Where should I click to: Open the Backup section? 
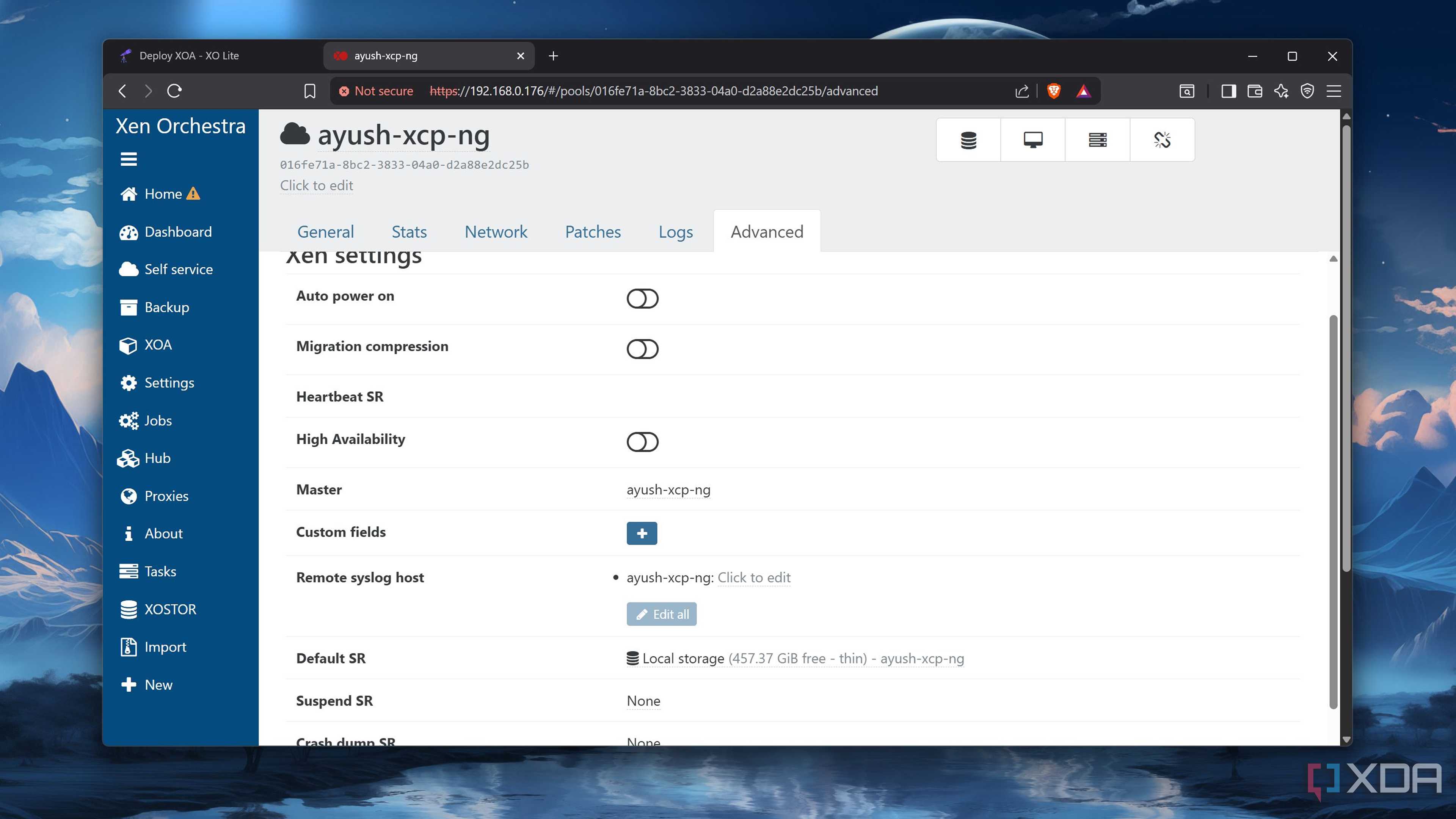(154, 307)
